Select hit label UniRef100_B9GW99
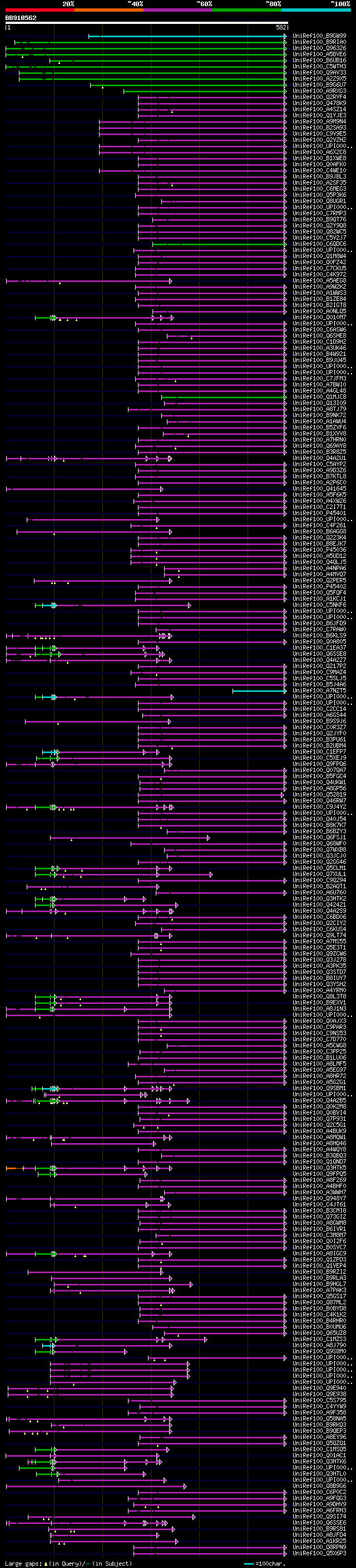356x1568 pixels. tap(319, 36)
